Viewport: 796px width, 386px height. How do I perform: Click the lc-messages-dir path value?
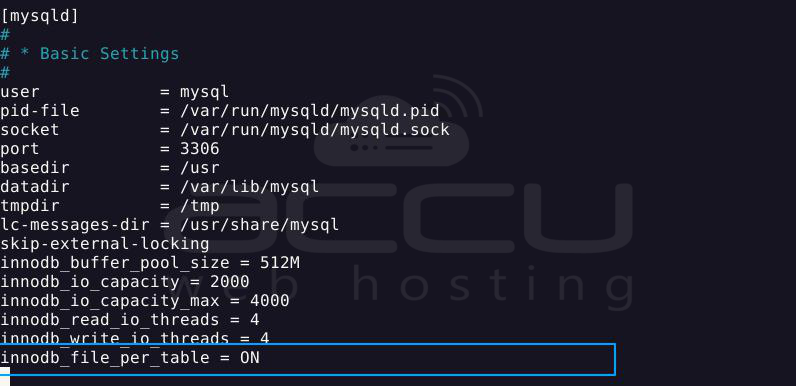[259, 225]
